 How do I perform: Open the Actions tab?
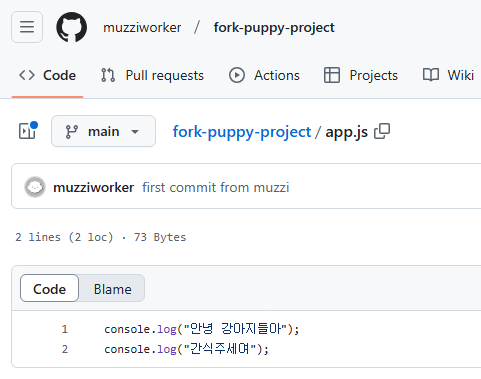click(x=264, y=75)
